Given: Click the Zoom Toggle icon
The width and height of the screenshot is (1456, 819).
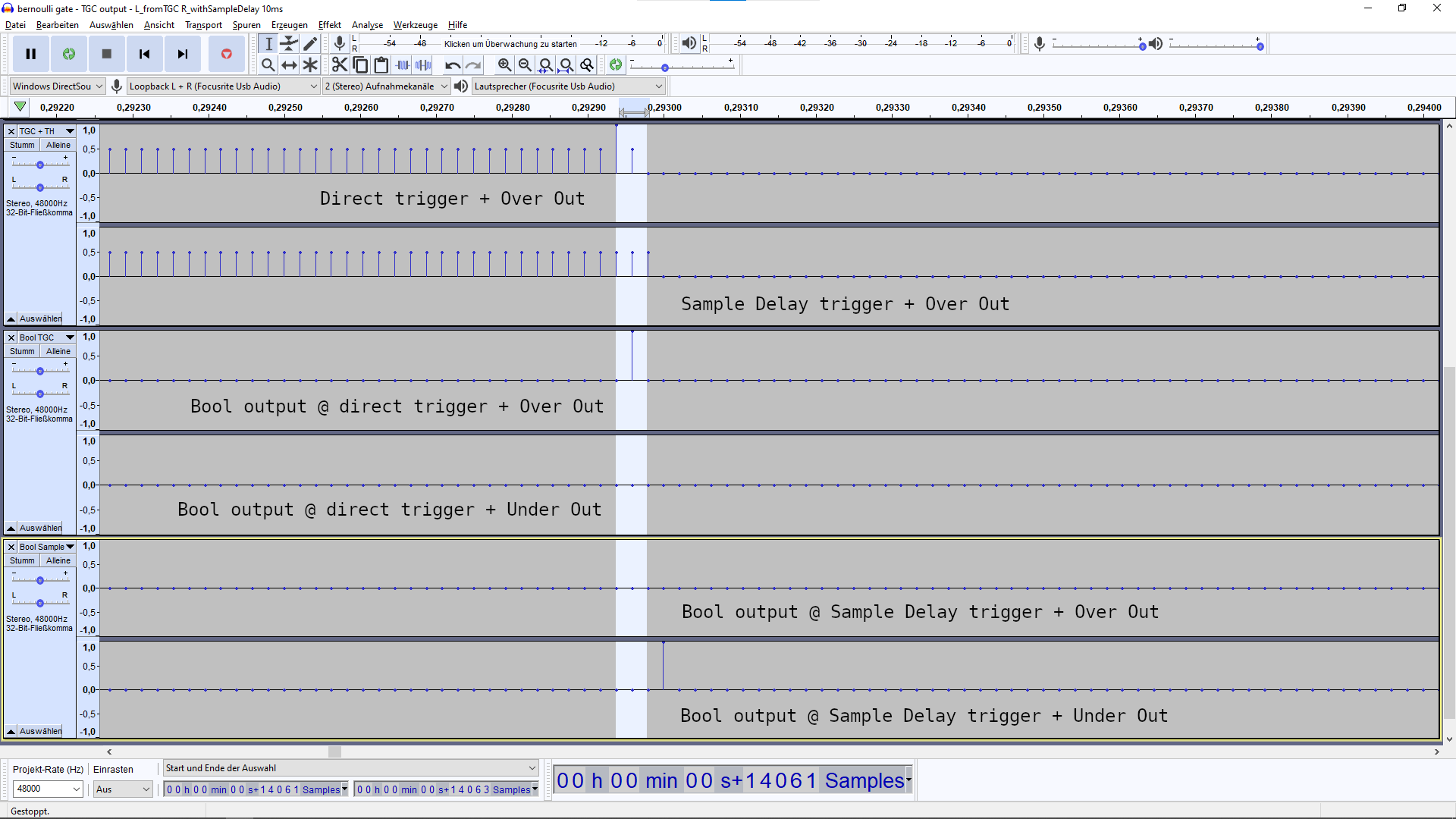Looking at the screenshot, I should pyautogui.click(x=587, y=65).
